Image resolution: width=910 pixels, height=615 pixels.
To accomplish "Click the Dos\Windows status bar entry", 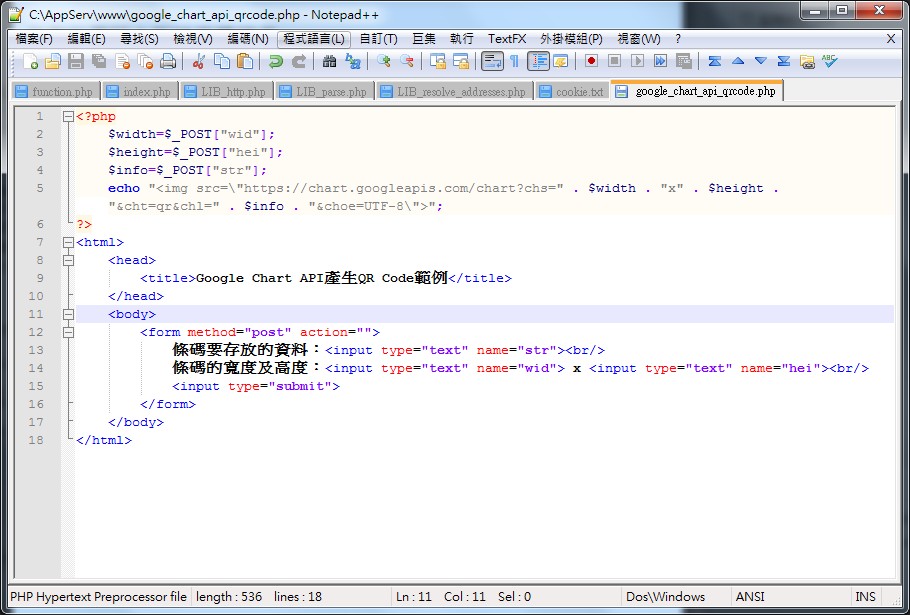I will coord(666,596).
